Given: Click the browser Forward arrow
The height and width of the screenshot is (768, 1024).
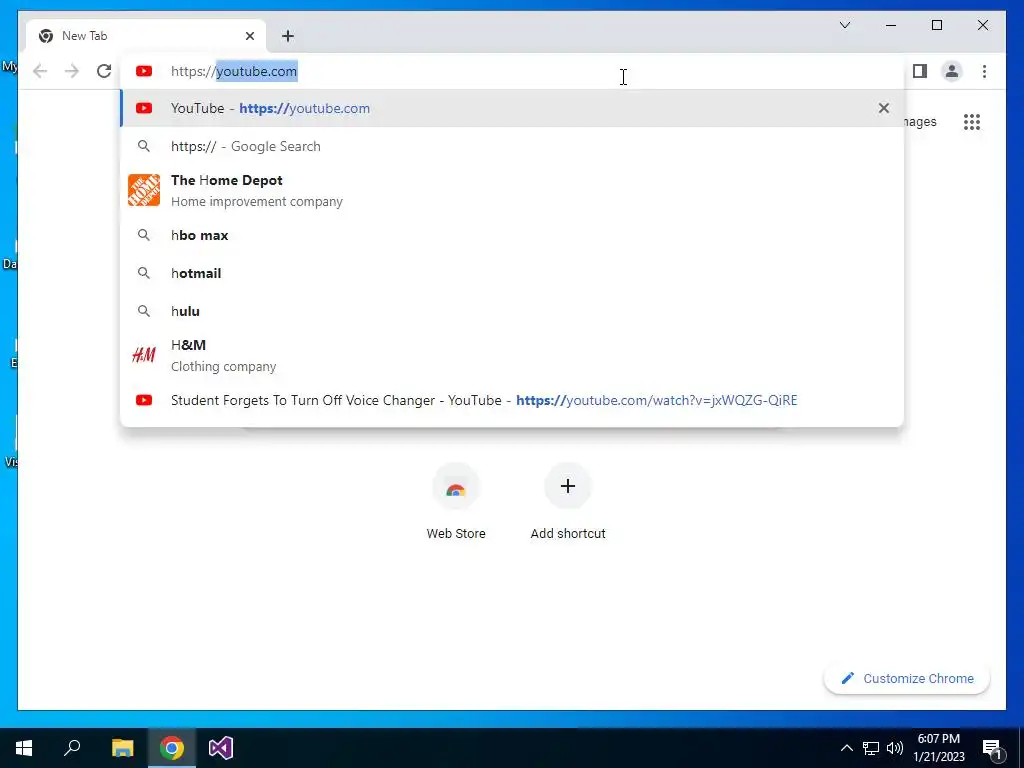Looking at the screenshot, I should (x=72, y=71).
